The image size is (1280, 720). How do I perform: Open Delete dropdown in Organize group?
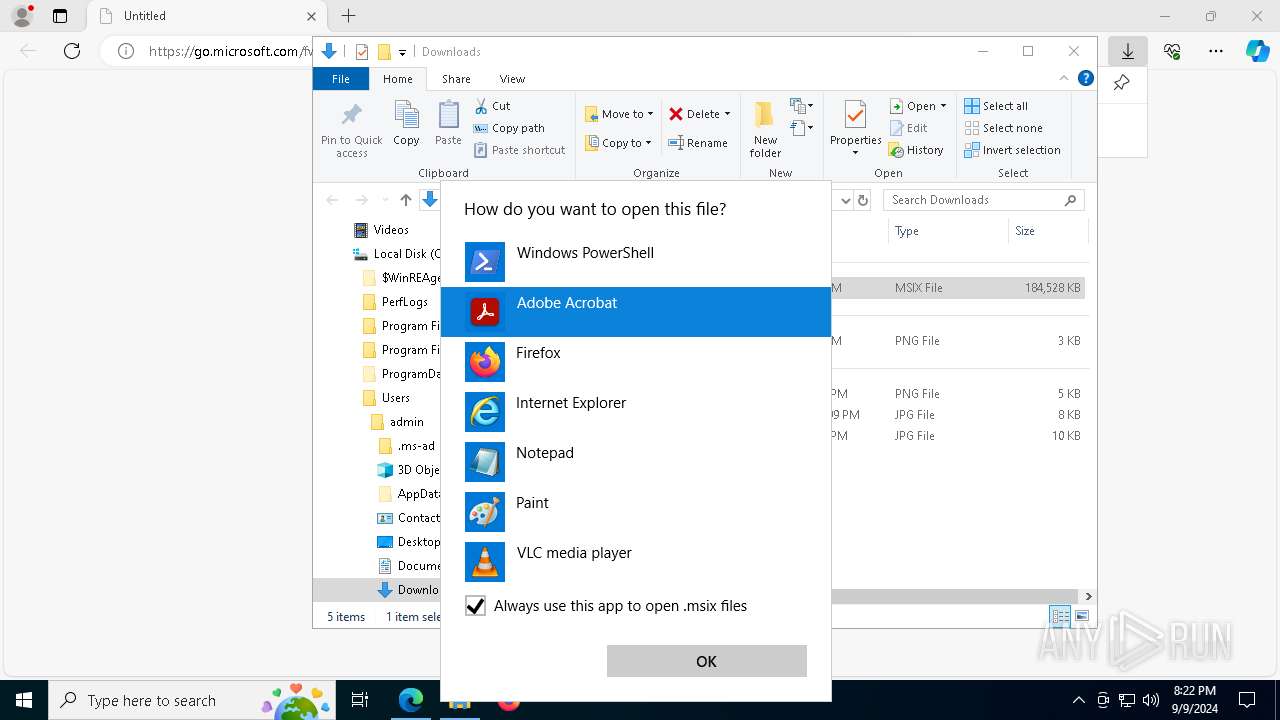coord(700,114)
